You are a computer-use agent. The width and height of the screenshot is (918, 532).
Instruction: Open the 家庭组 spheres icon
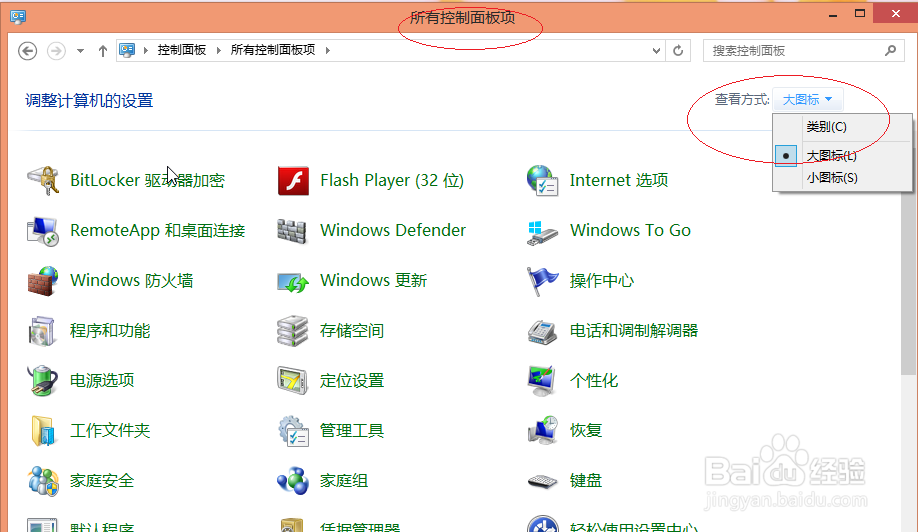293,481
